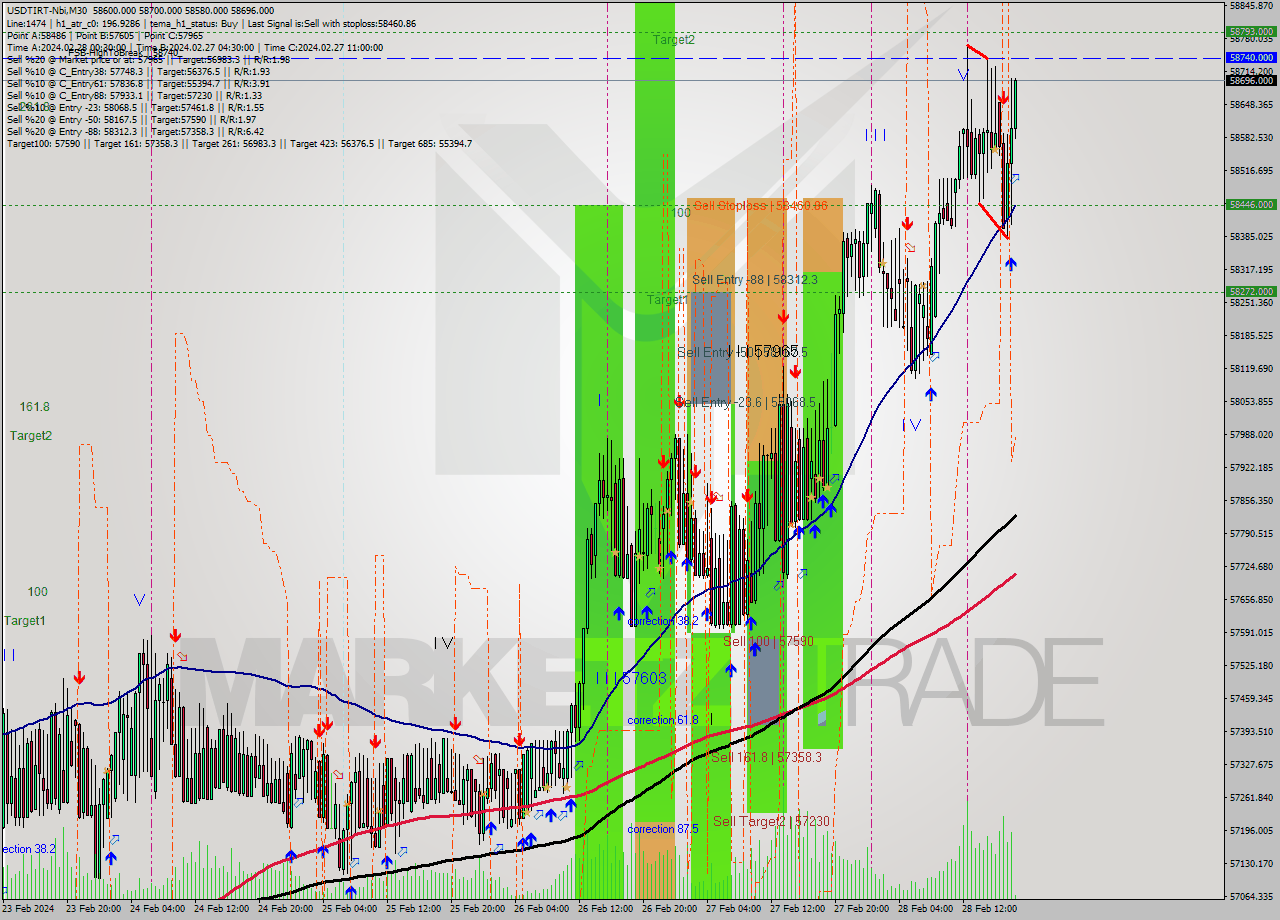Screen dimensions: 1280x920
Task: Click the 58845.870 price axis label
Action: tap(1251, 5)
